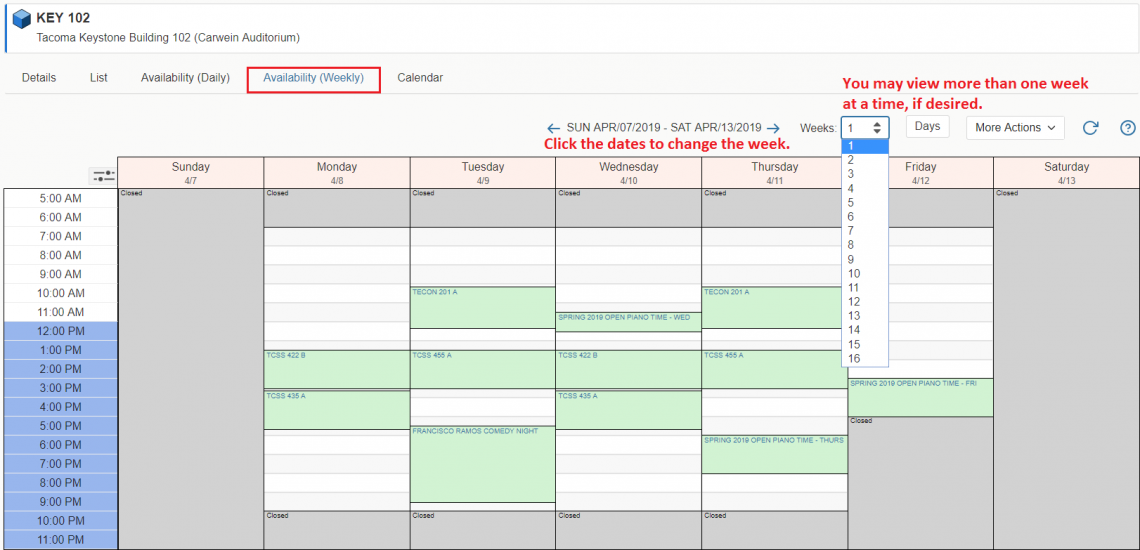Click the Days button
The image size is (1140, 550).
[x=927, y=126]
